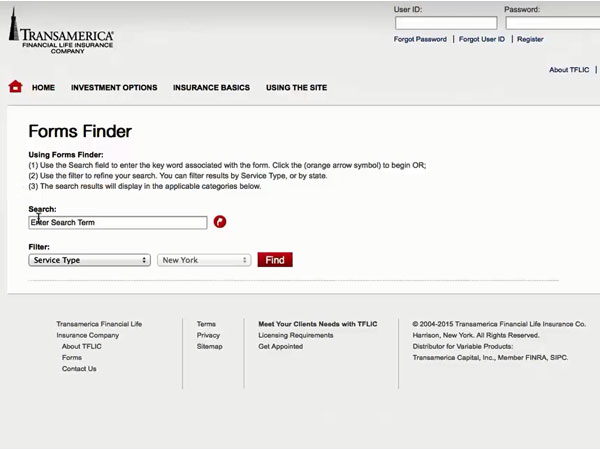Click the User ID input field

(x=444, y=24)
